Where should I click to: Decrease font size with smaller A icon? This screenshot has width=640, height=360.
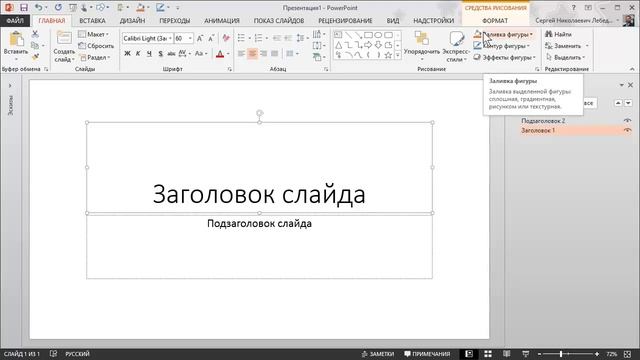[x=211, y=38]
